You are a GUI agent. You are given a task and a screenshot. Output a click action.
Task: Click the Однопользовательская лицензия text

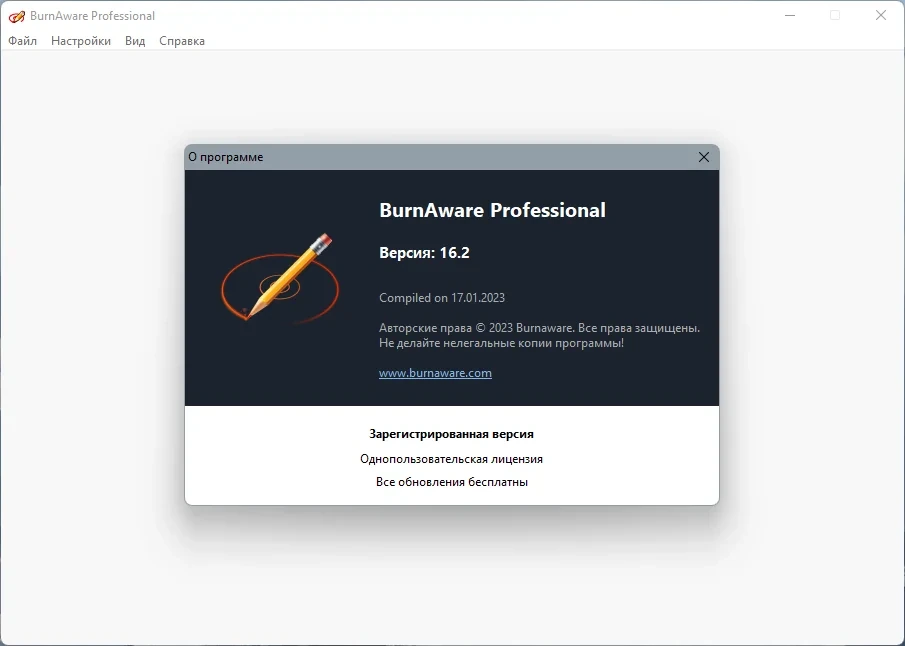tap(451, 459)
